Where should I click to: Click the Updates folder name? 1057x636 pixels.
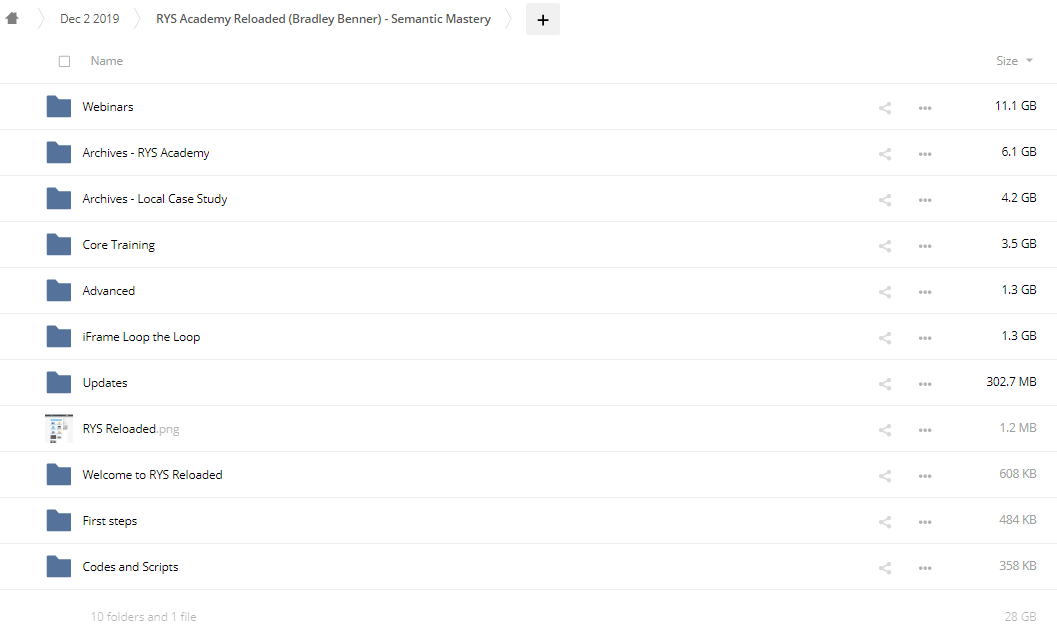tap(104, 383)
